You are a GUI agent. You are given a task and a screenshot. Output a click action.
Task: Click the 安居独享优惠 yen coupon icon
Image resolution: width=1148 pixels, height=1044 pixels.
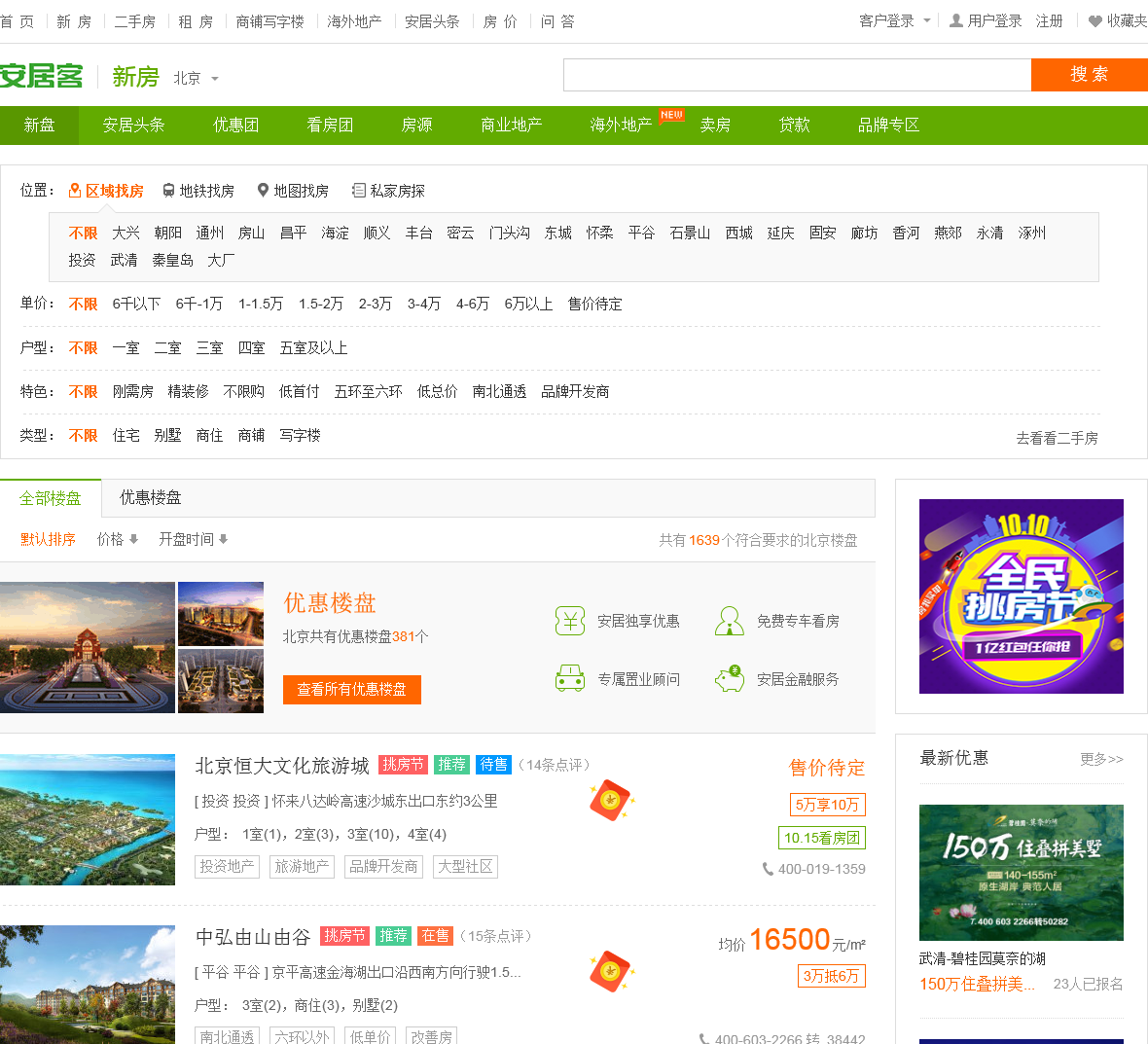(x=569, y=621)
